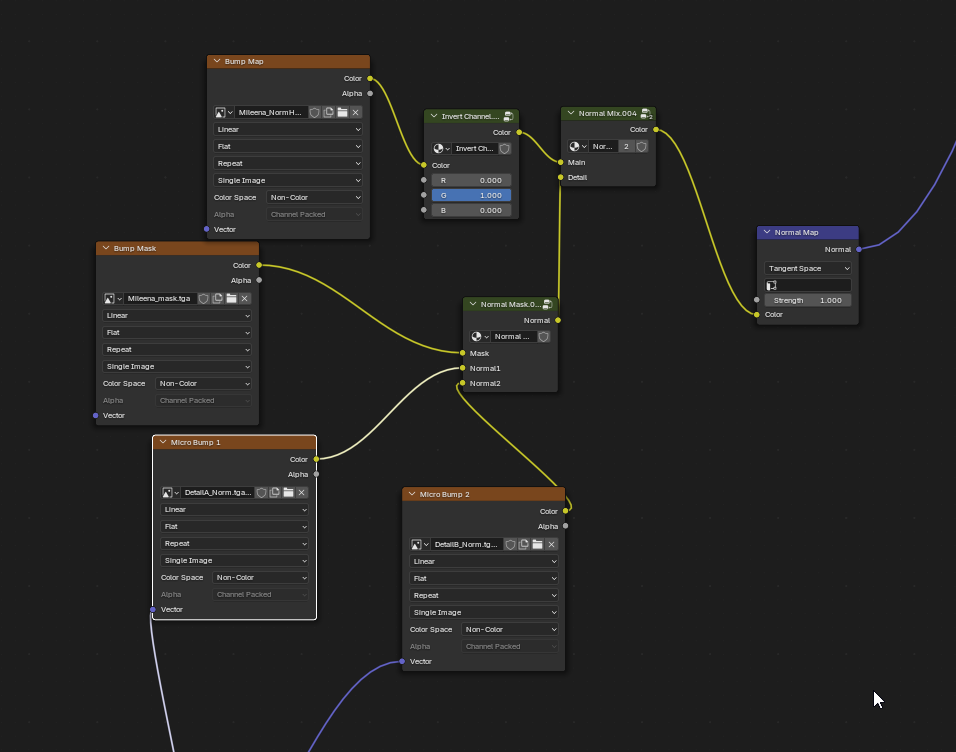Select the Micro Bump 2 node header title

pyautogui.click(x=444, y=494)
